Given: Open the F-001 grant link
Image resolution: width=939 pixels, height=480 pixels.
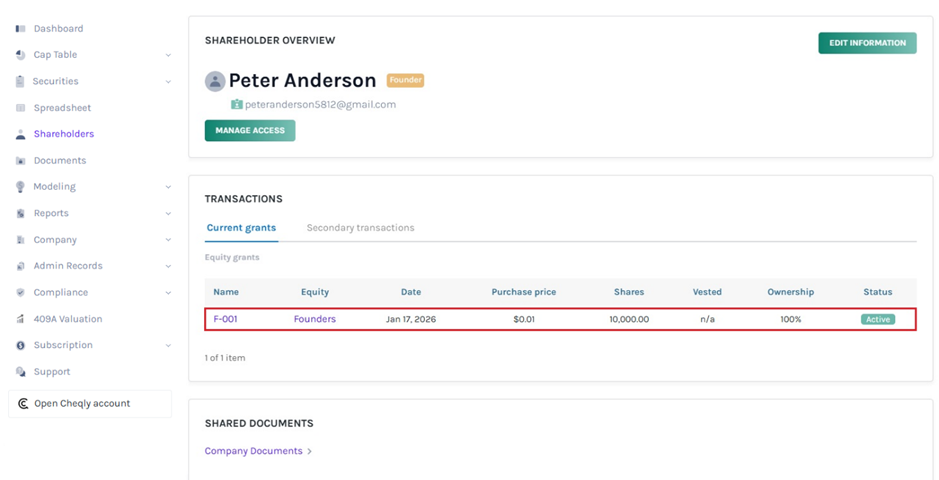Looking at the screenshot, I should [225, 319].
